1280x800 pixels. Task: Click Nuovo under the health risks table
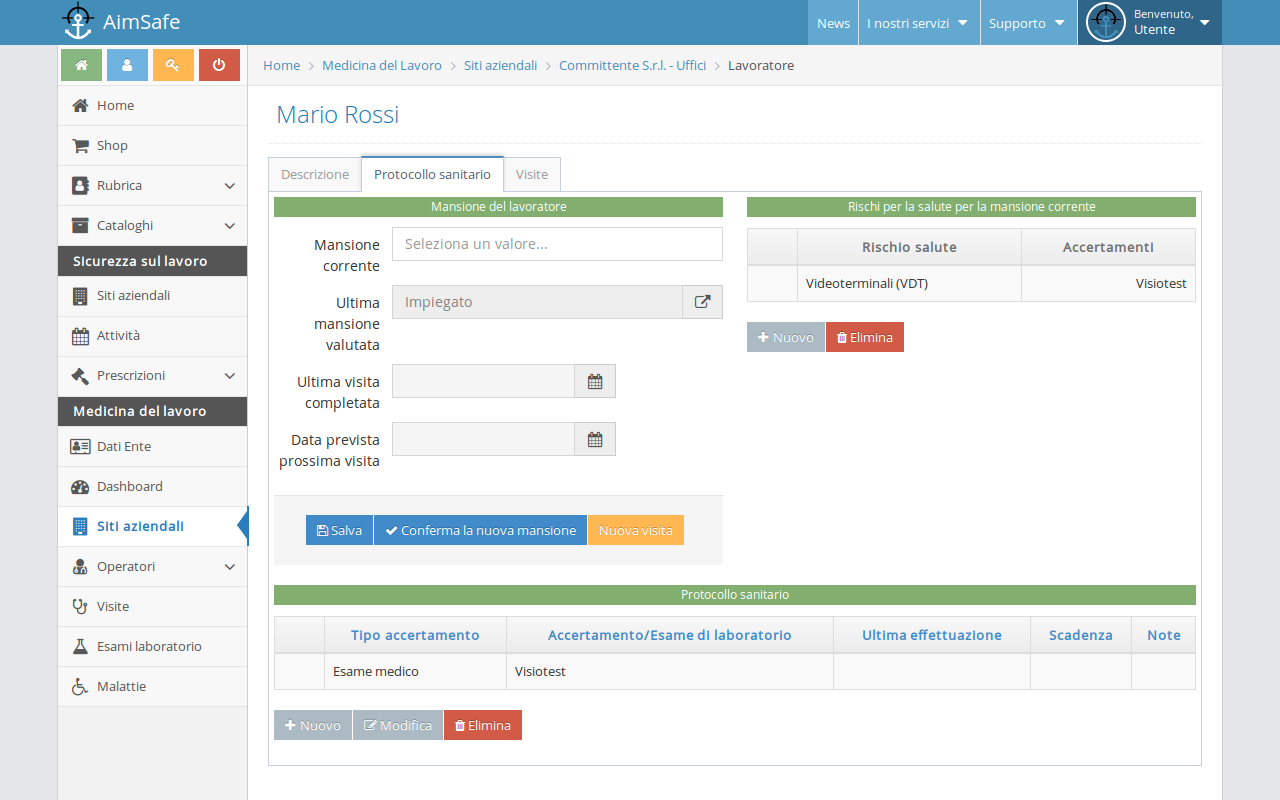pyautogui.click(x=786, y=337)
